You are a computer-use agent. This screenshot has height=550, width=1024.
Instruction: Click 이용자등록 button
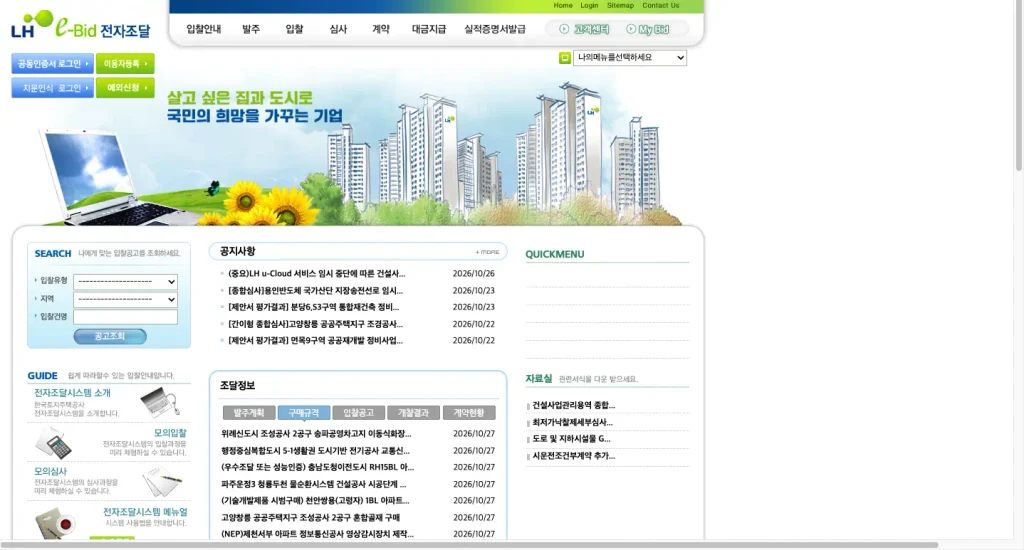click(125, 63)
